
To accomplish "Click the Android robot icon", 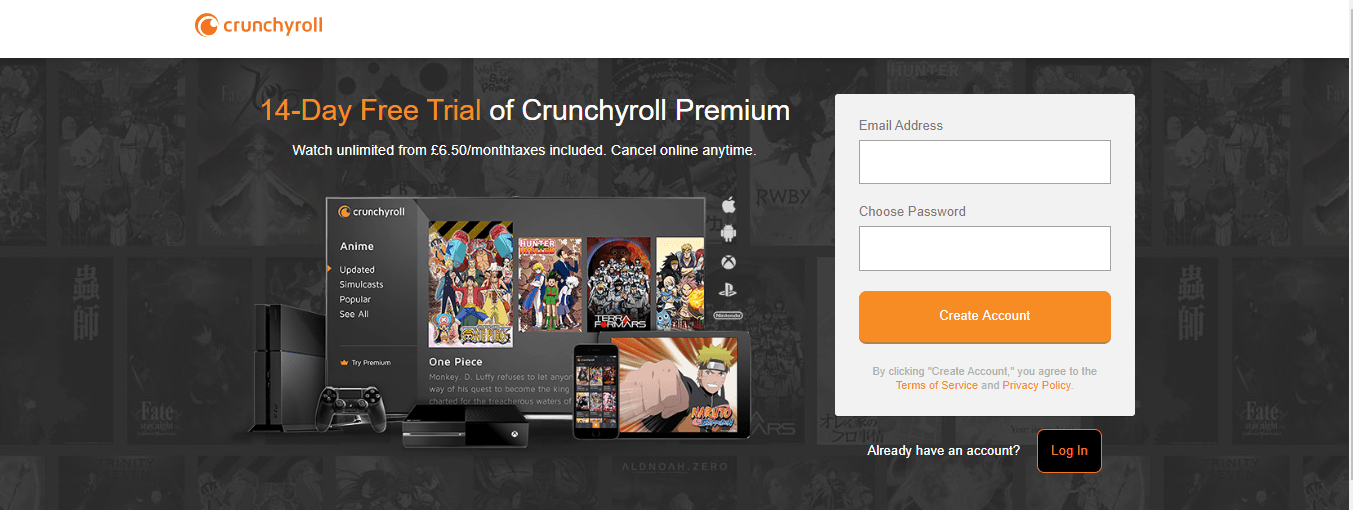I will pos(728,233).
